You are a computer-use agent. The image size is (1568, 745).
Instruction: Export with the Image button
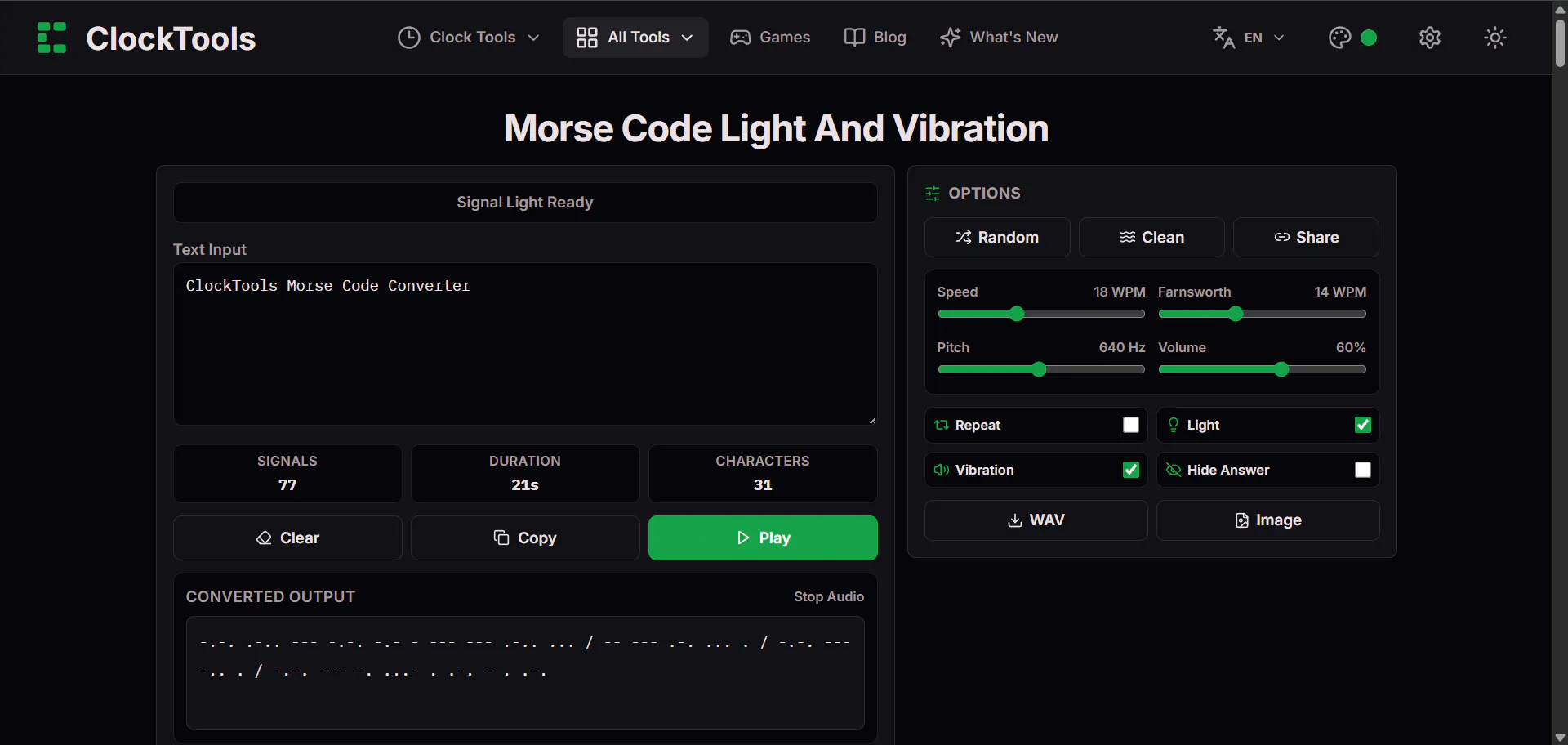coord(1268,520)
